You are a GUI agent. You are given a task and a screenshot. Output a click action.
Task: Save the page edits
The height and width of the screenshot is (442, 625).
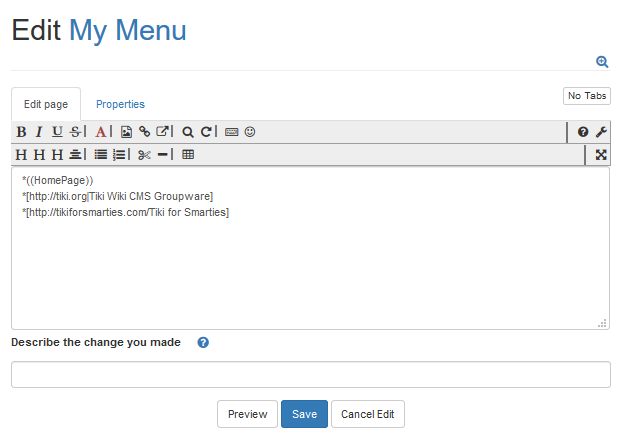tap(304, 414)
